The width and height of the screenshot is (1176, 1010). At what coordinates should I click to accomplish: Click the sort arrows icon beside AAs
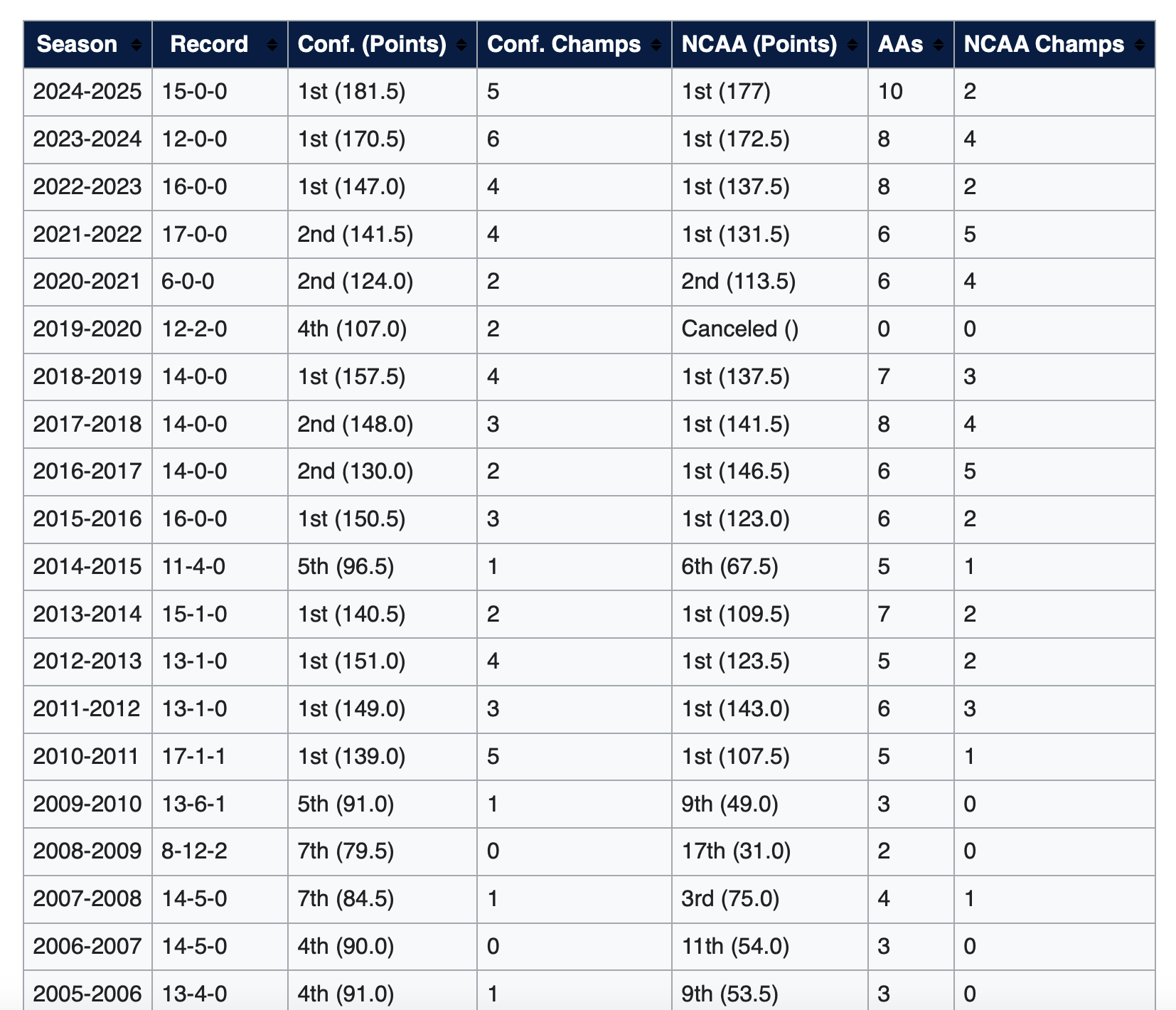pyautogui.click(x=939, y=45)
